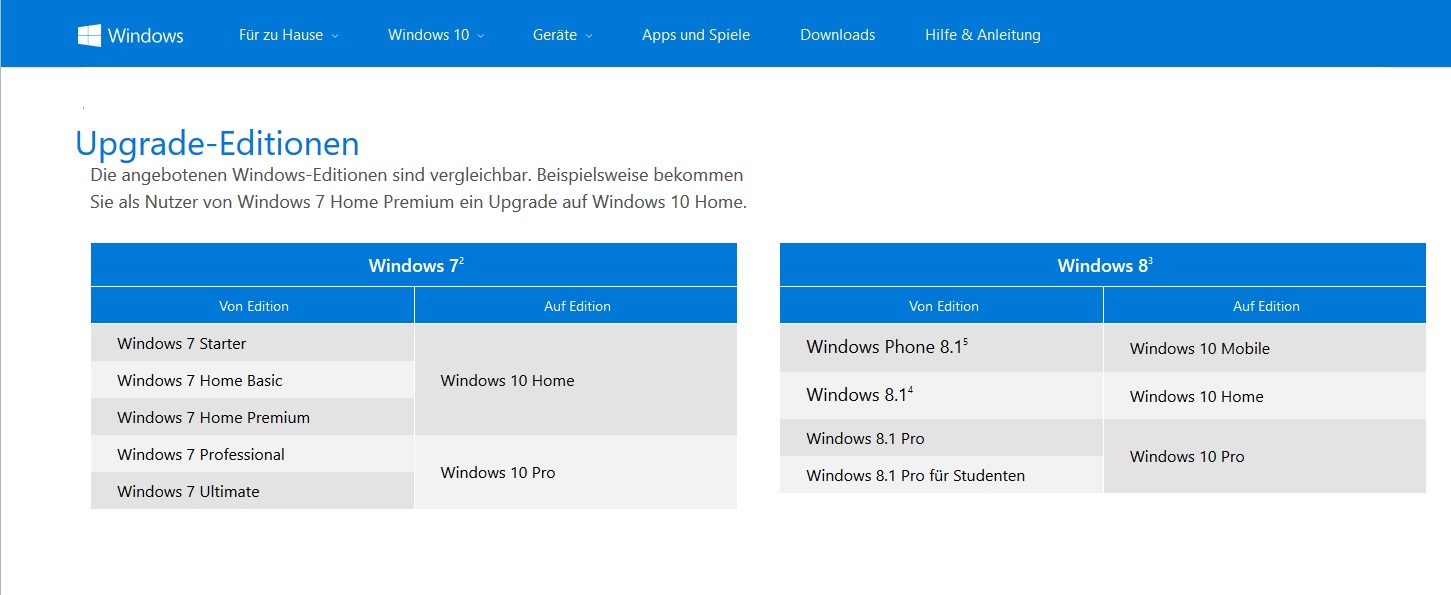This screenshot has width=1451, height=595.
Task: Click the Windows 10 Mobile cell
Action: pos(1265,348)
